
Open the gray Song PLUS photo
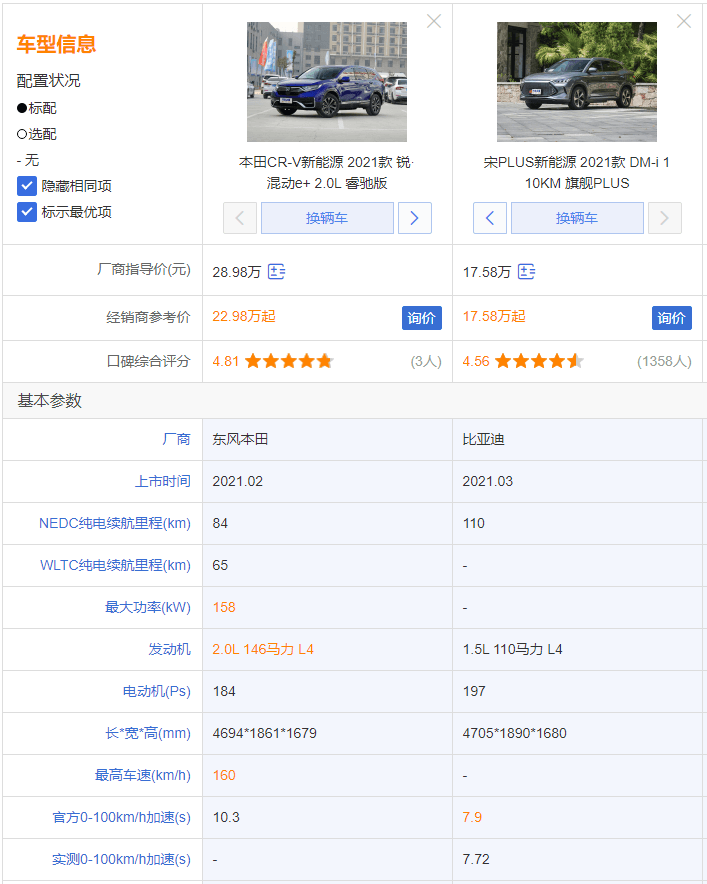point(577,82)
